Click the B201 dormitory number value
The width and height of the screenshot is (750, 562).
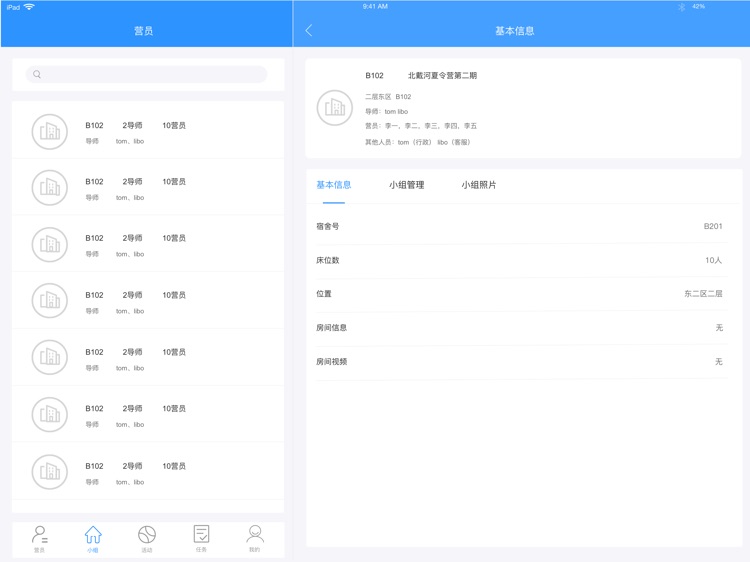click(x=713, y=226)
